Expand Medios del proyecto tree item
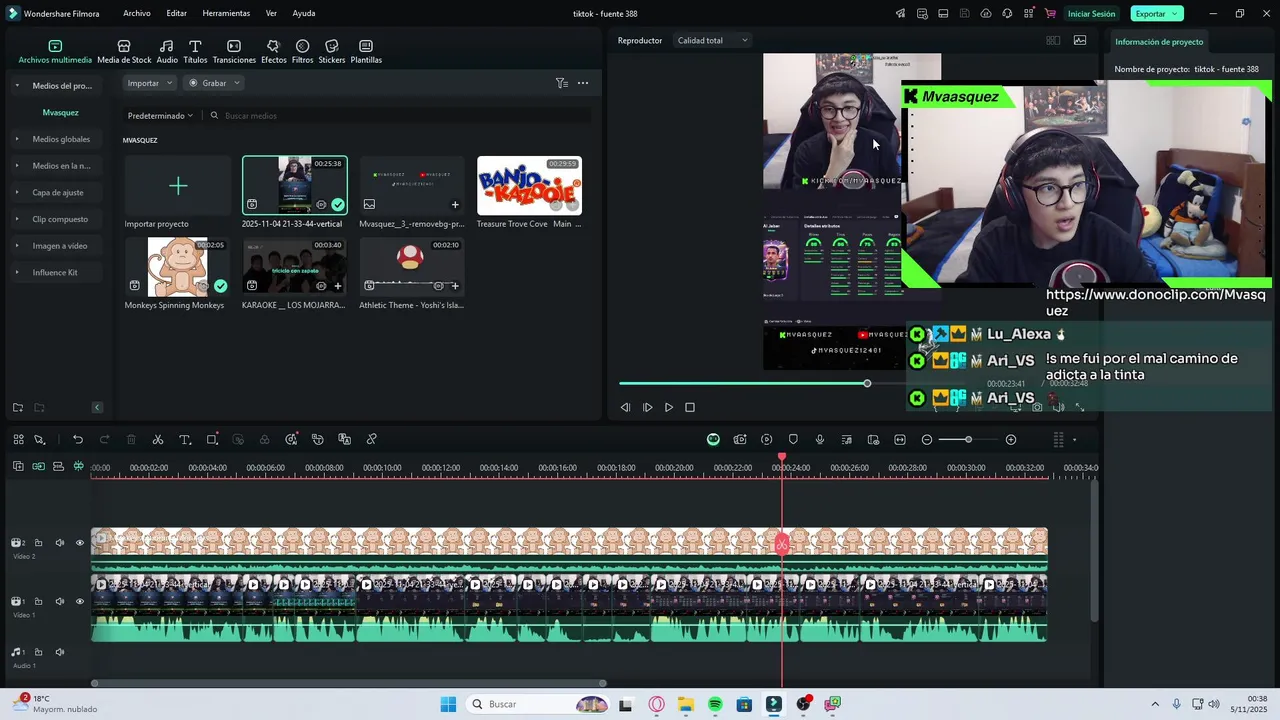This screenshot has width=1280, height=720. (17, 86)
